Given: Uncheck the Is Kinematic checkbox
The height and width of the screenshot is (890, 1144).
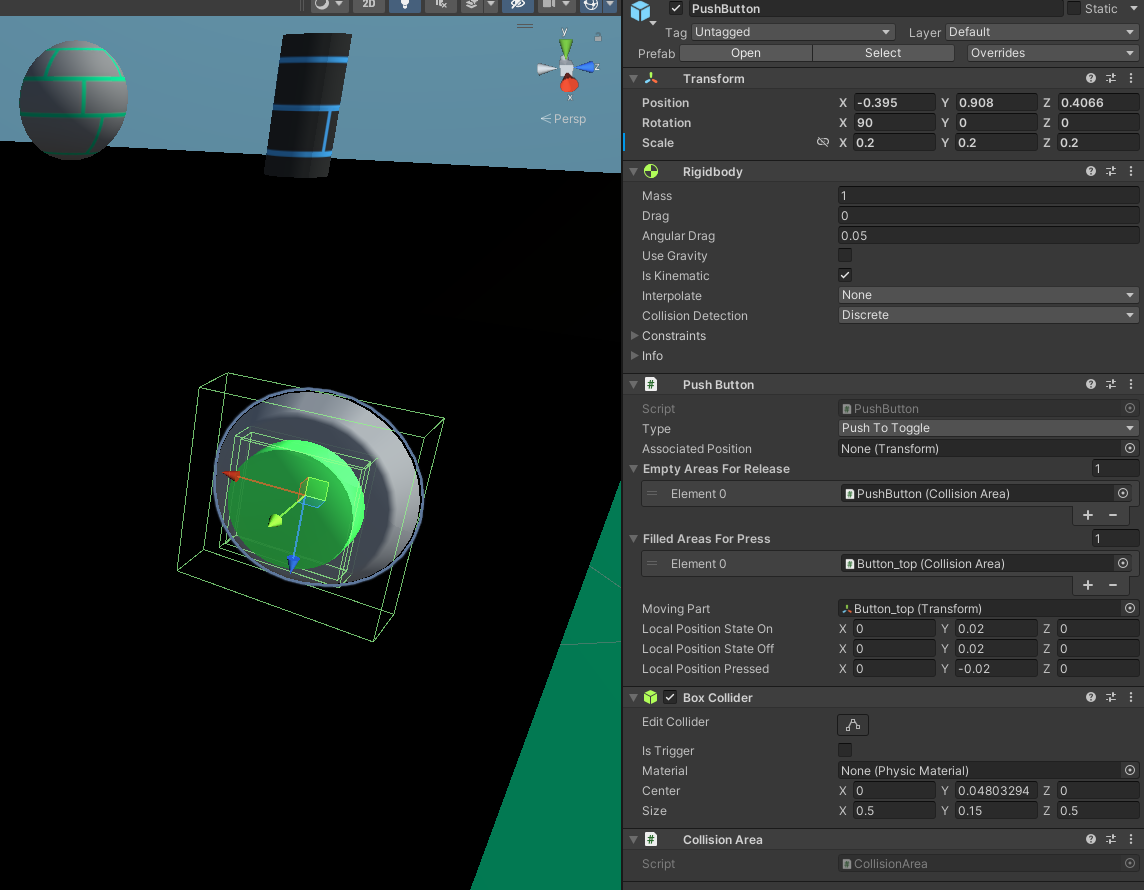Looking at the screenshot, I should 845,276.
